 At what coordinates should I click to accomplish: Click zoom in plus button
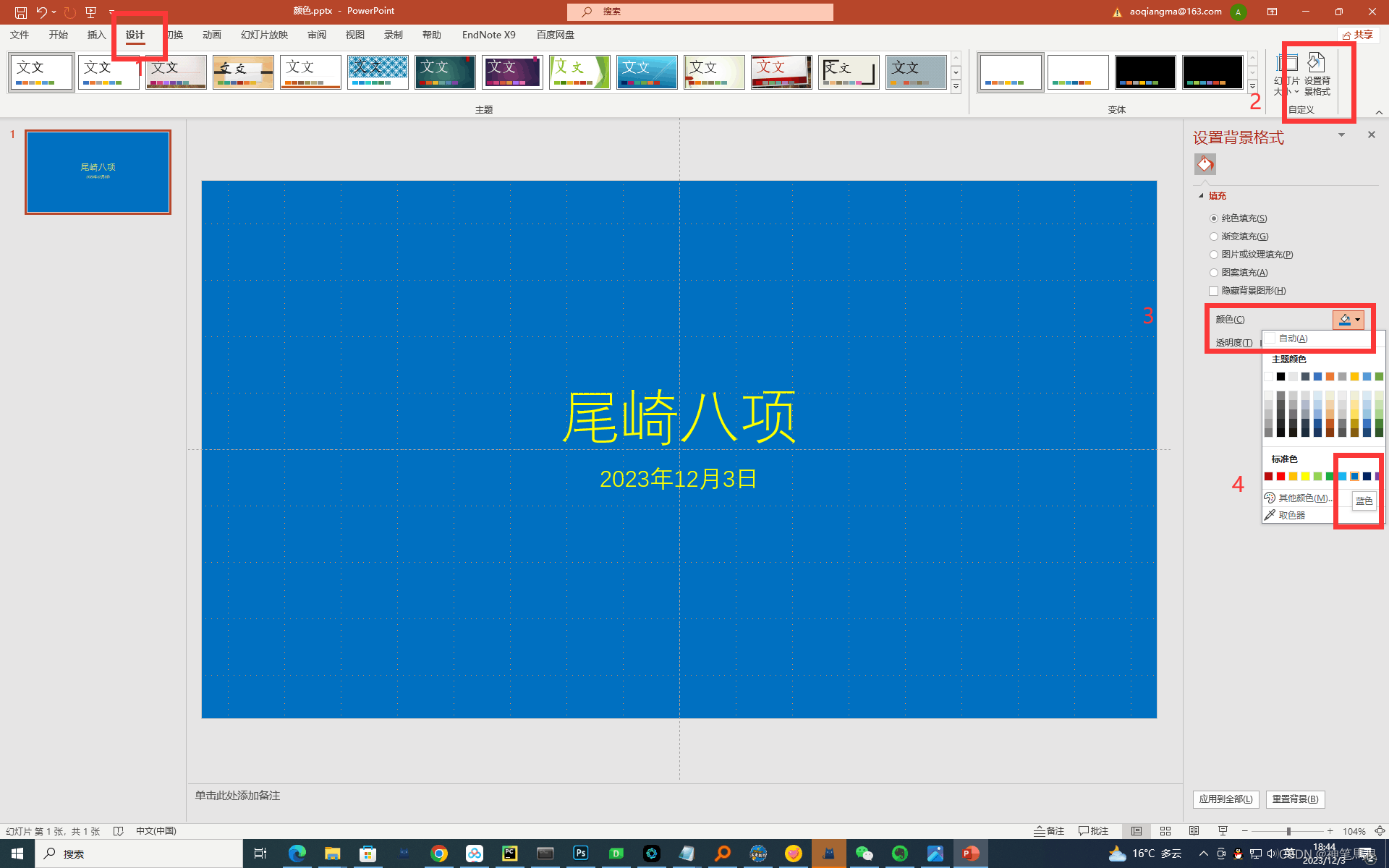tap(1330, 831)
